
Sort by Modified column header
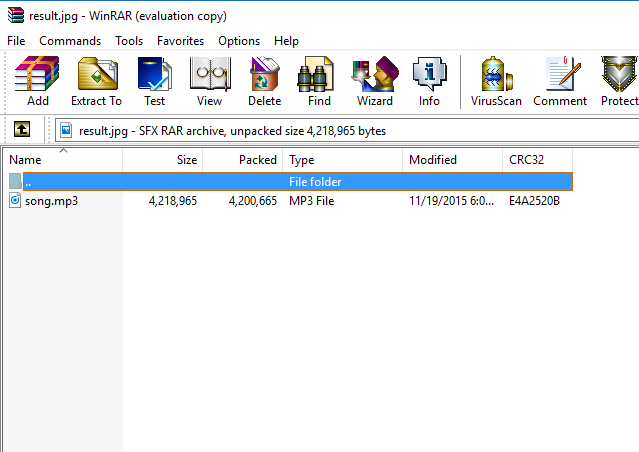[452, 160]
